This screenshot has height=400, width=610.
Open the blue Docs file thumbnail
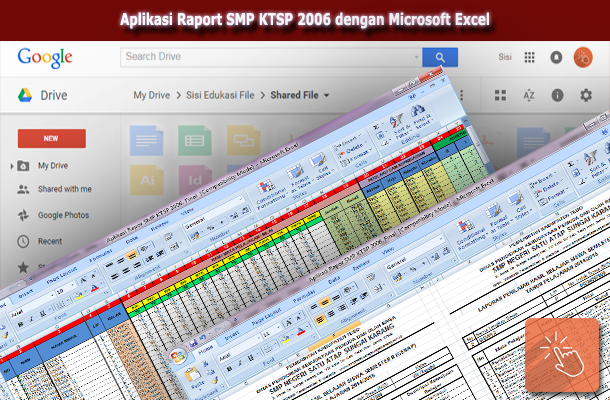point(146,140)
